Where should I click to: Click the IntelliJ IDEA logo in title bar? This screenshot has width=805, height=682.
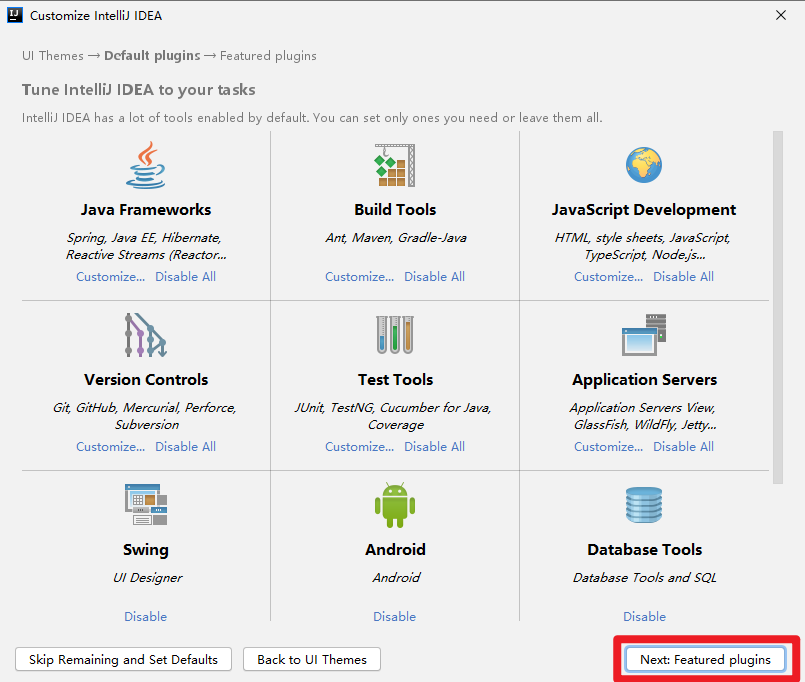(x=15, y=15)
